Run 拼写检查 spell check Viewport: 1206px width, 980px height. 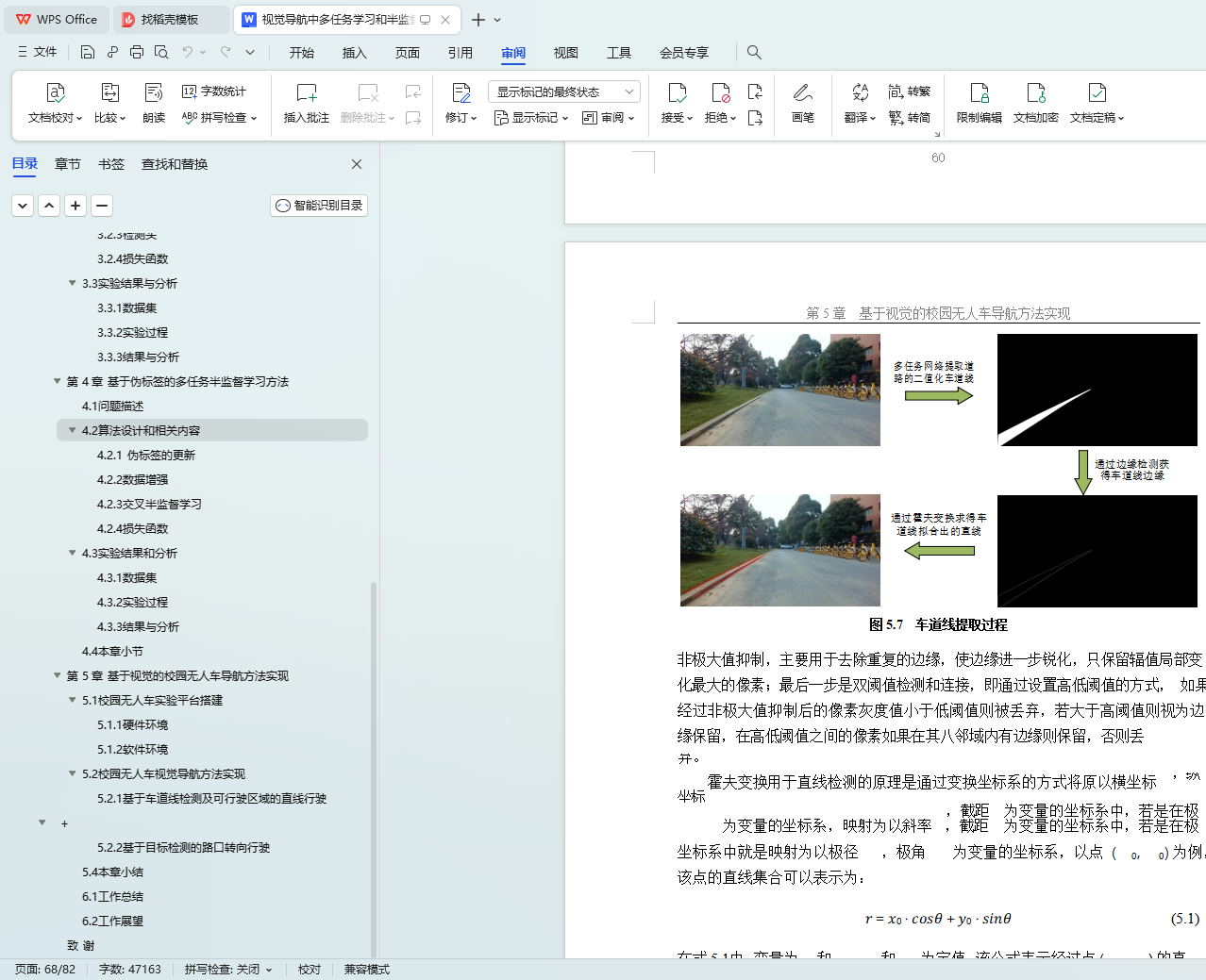[219, 118]
